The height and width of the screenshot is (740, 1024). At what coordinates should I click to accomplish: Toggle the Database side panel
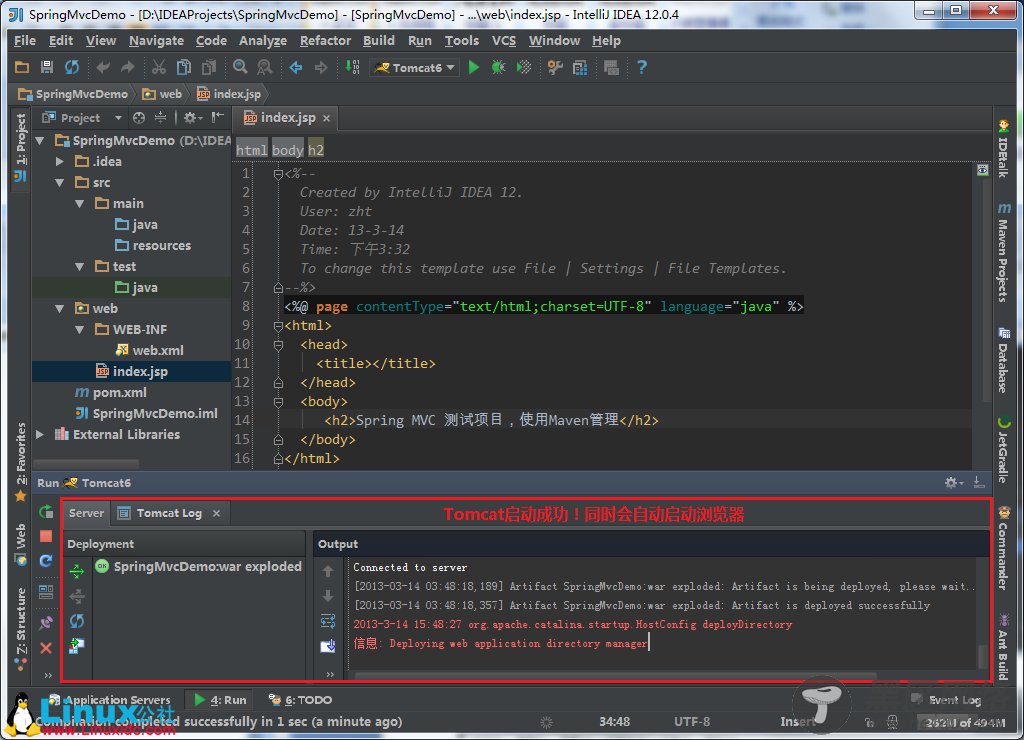click(1003, 359)
